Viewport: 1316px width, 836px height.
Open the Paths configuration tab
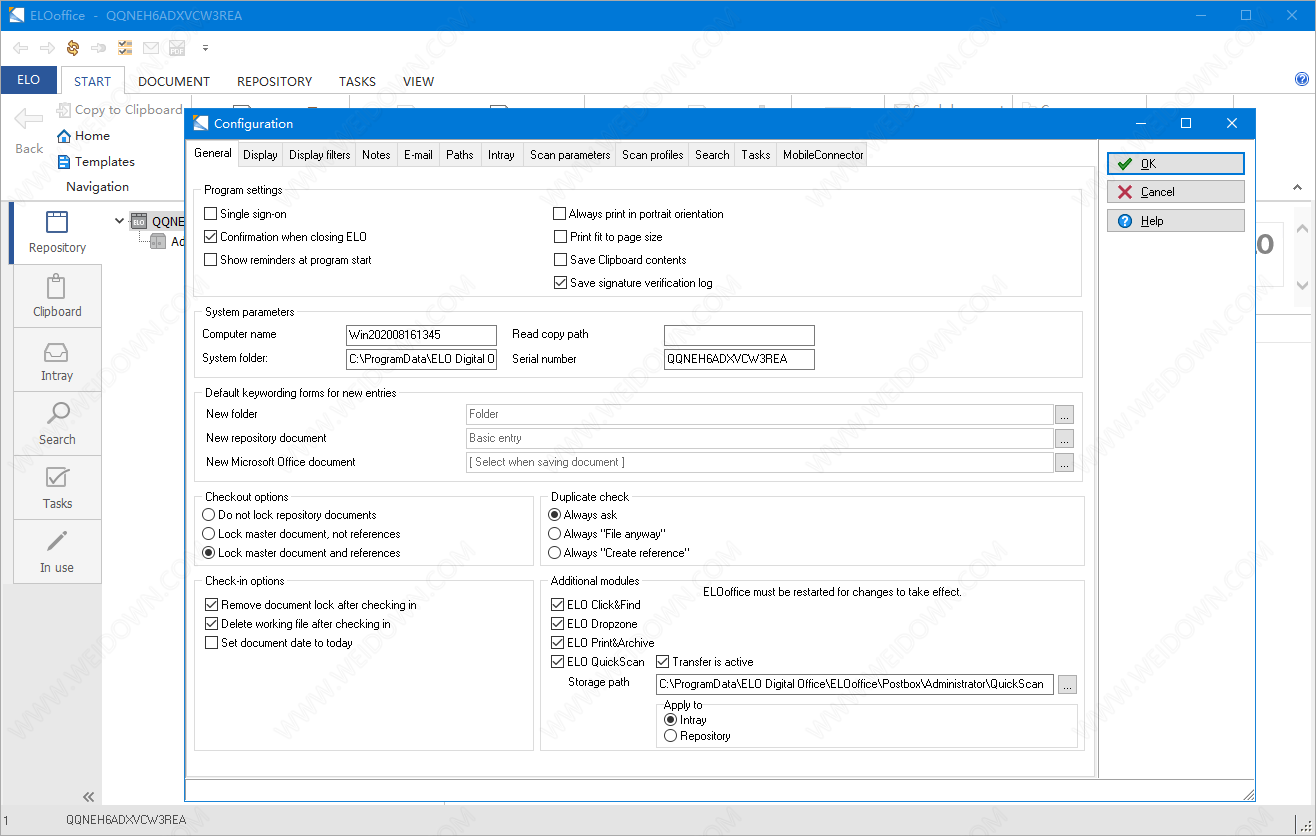pyautogui.click(x=460, y=155)
